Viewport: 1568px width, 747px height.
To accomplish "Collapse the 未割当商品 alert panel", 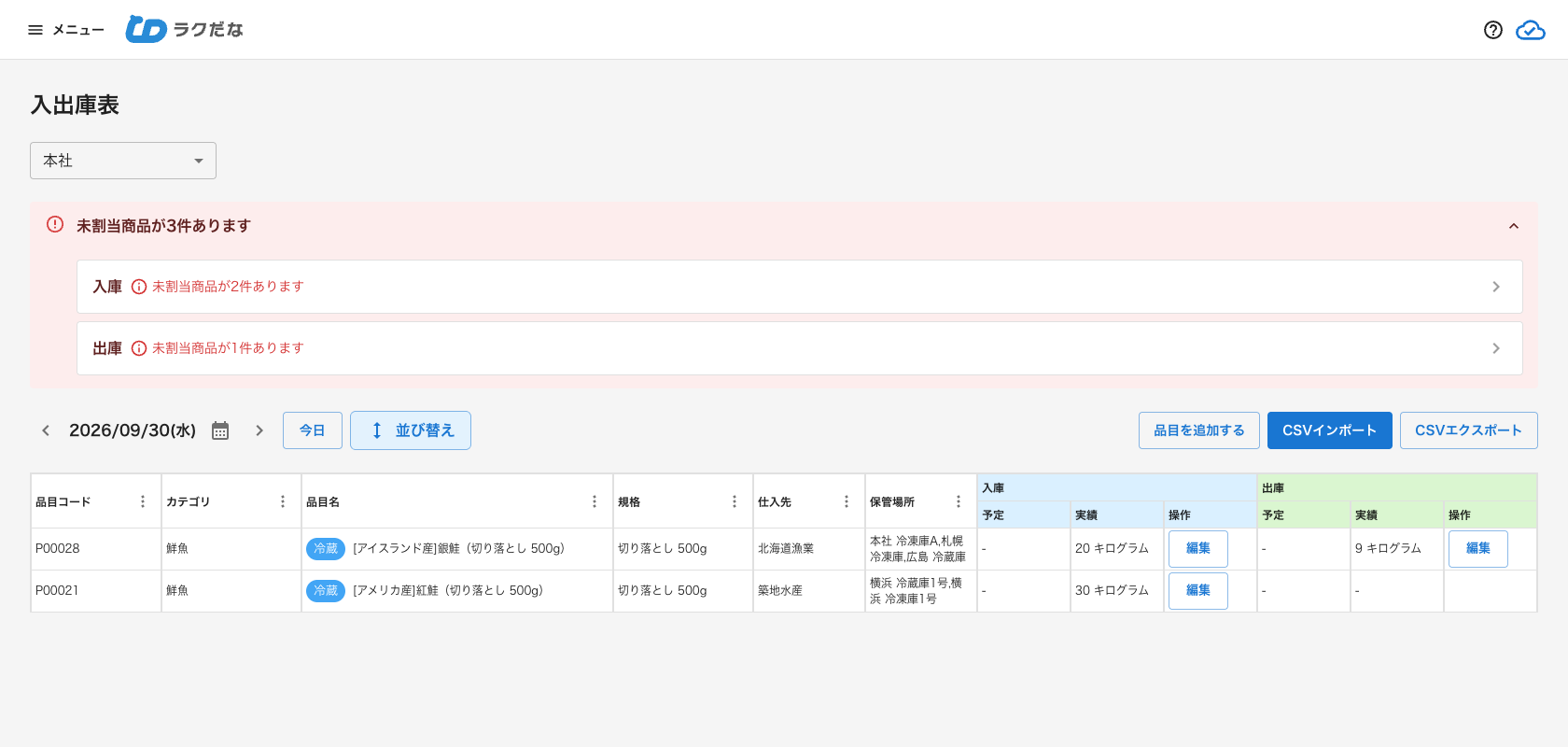I will (1514, 226).
